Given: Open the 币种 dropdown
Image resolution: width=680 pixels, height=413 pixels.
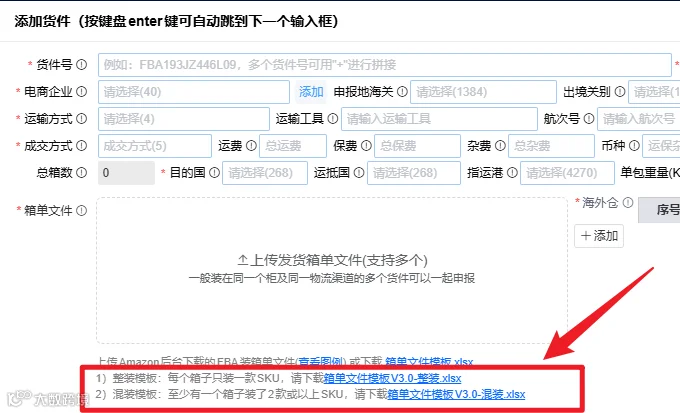Looking at the screenshot, I should pos(661,146).
